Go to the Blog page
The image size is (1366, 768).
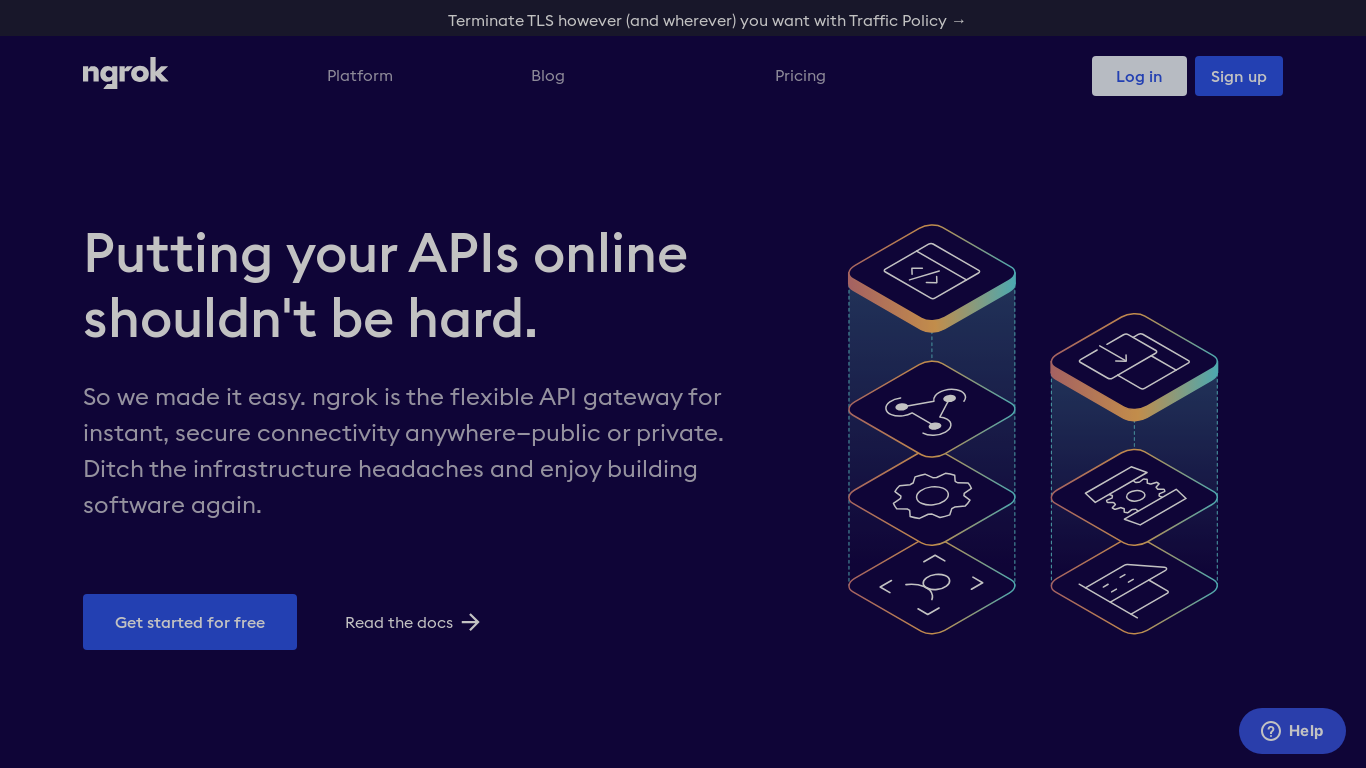[x=548, y=76]
